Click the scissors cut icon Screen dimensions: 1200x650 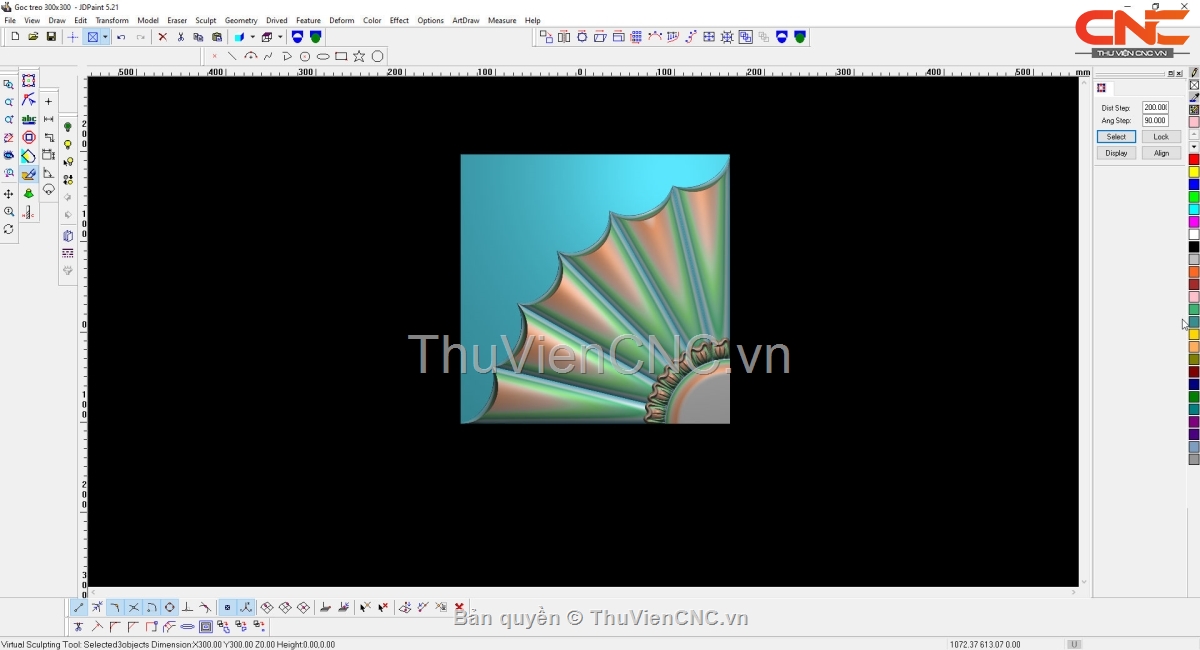(x=181, y=37)
